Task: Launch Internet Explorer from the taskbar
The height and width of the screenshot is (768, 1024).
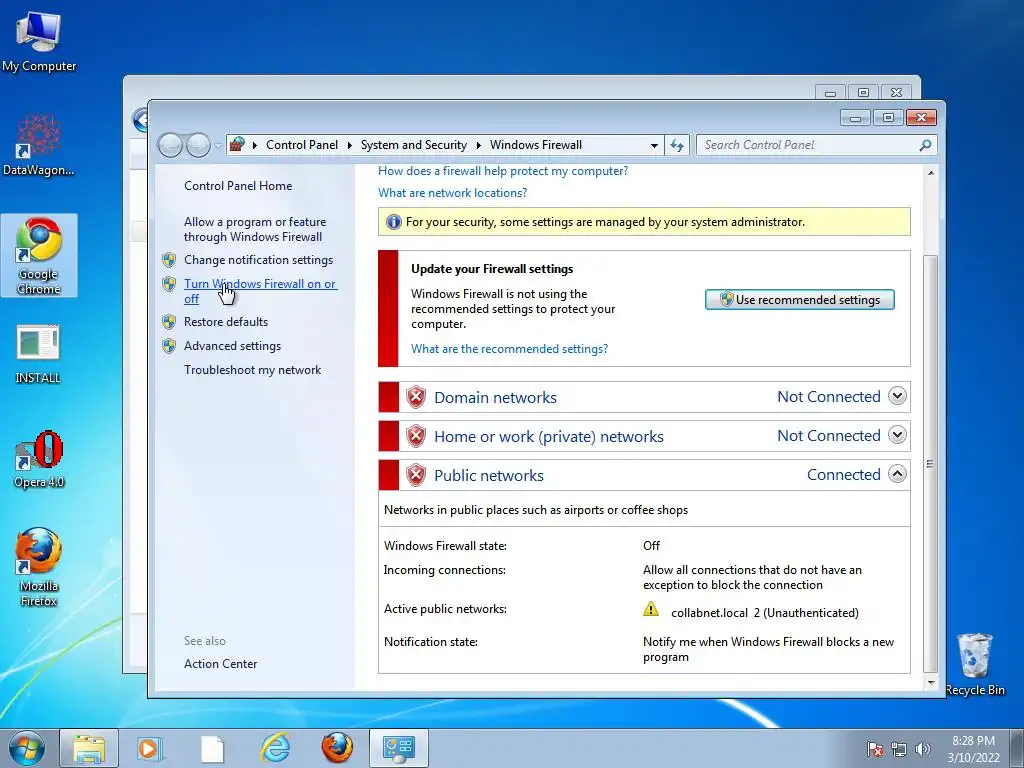Action: pyautogui.click(x=275, y=748)
